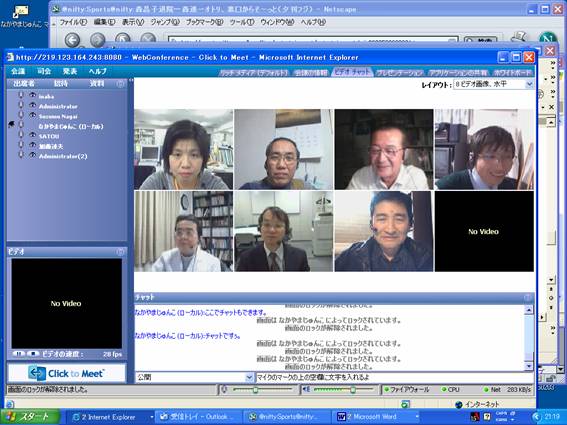Open 受信トレイ - Outlook taskbar button
The width and height of the screenshot is (567, 425).
(x=198, y=417)
